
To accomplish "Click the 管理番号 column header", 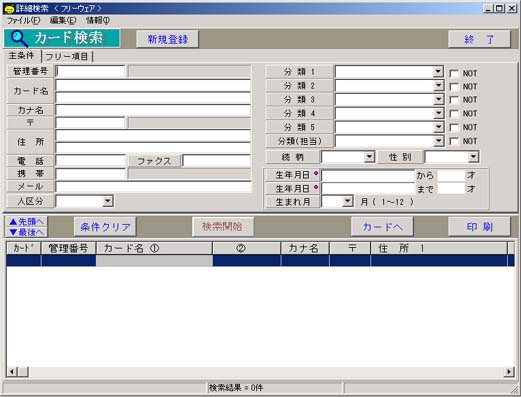I will pyautogui.click(x=68, y=248).
